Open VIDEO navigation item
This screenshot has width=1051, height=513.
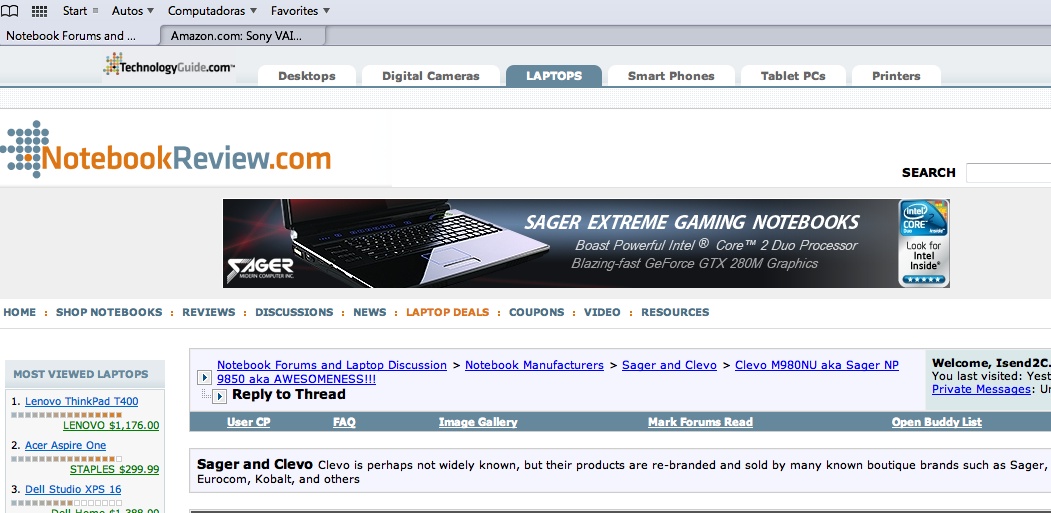[602, 312]
